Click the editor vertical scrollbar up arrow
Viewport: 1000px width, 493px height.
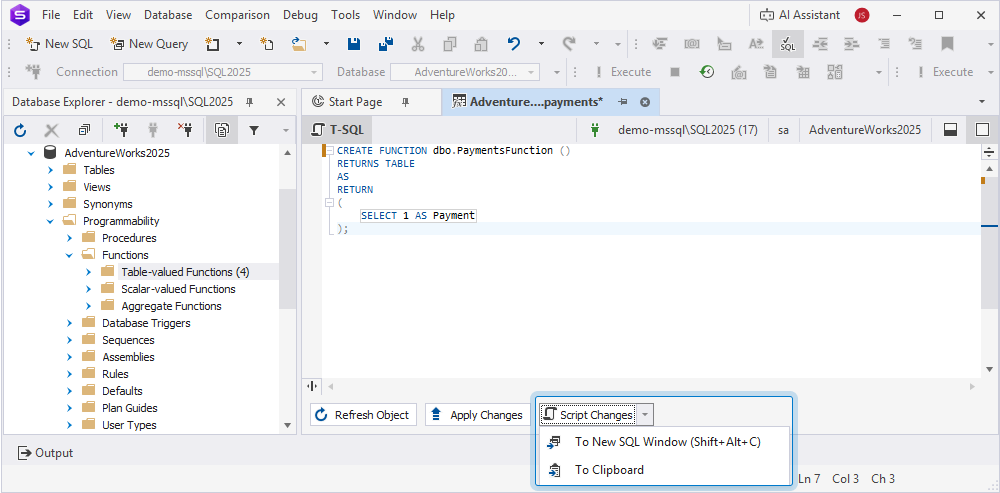point(990,168)
